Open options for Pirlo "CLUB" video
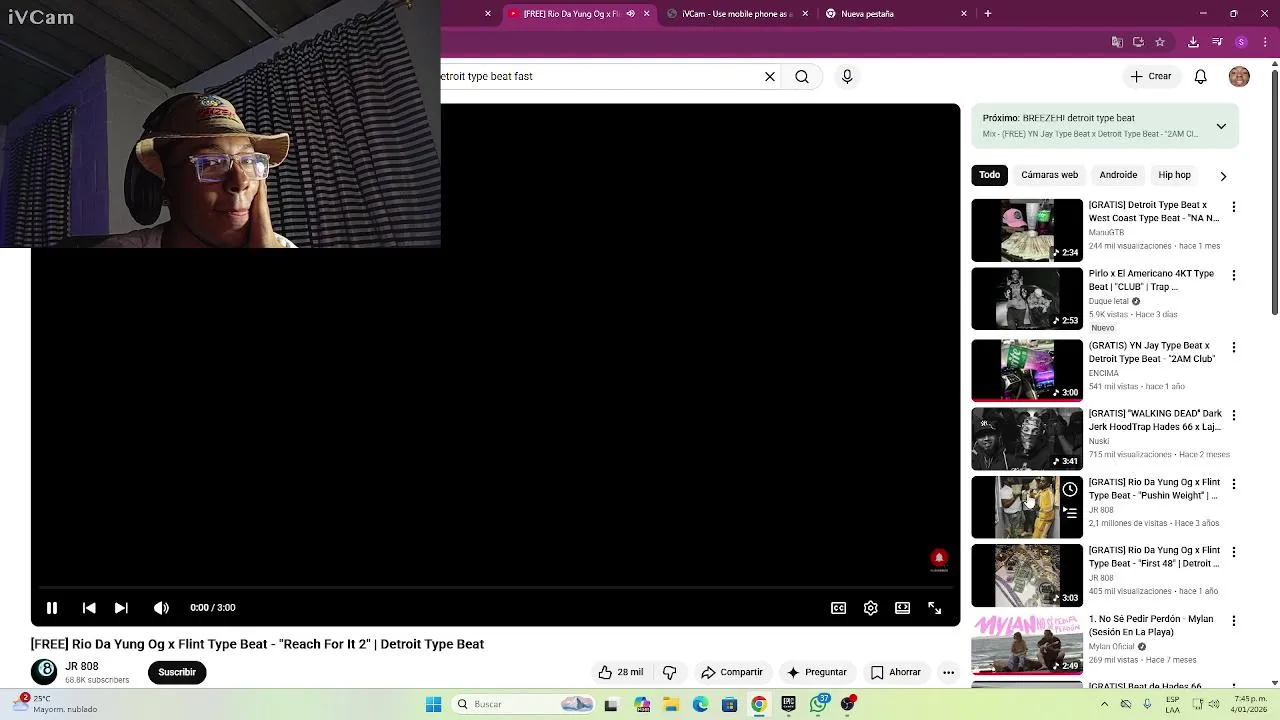1280x720 pixels. (x=1234, y=275)
